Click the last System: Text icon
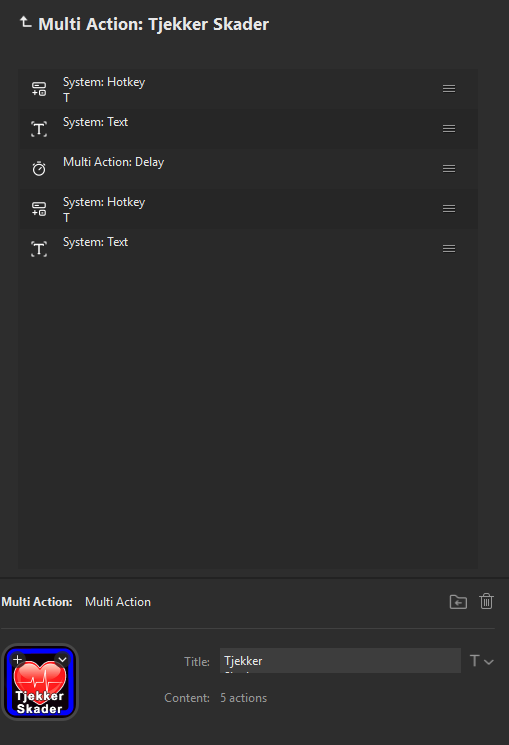This screenshot has width=509, height=745. (x=39, y=249)
